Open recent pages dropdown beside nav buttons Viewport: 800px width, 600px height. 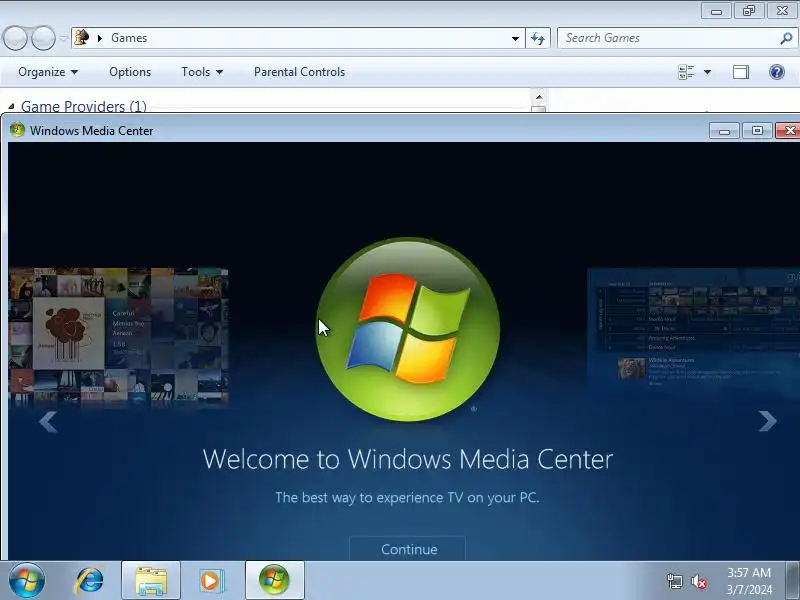coord(63,38)
